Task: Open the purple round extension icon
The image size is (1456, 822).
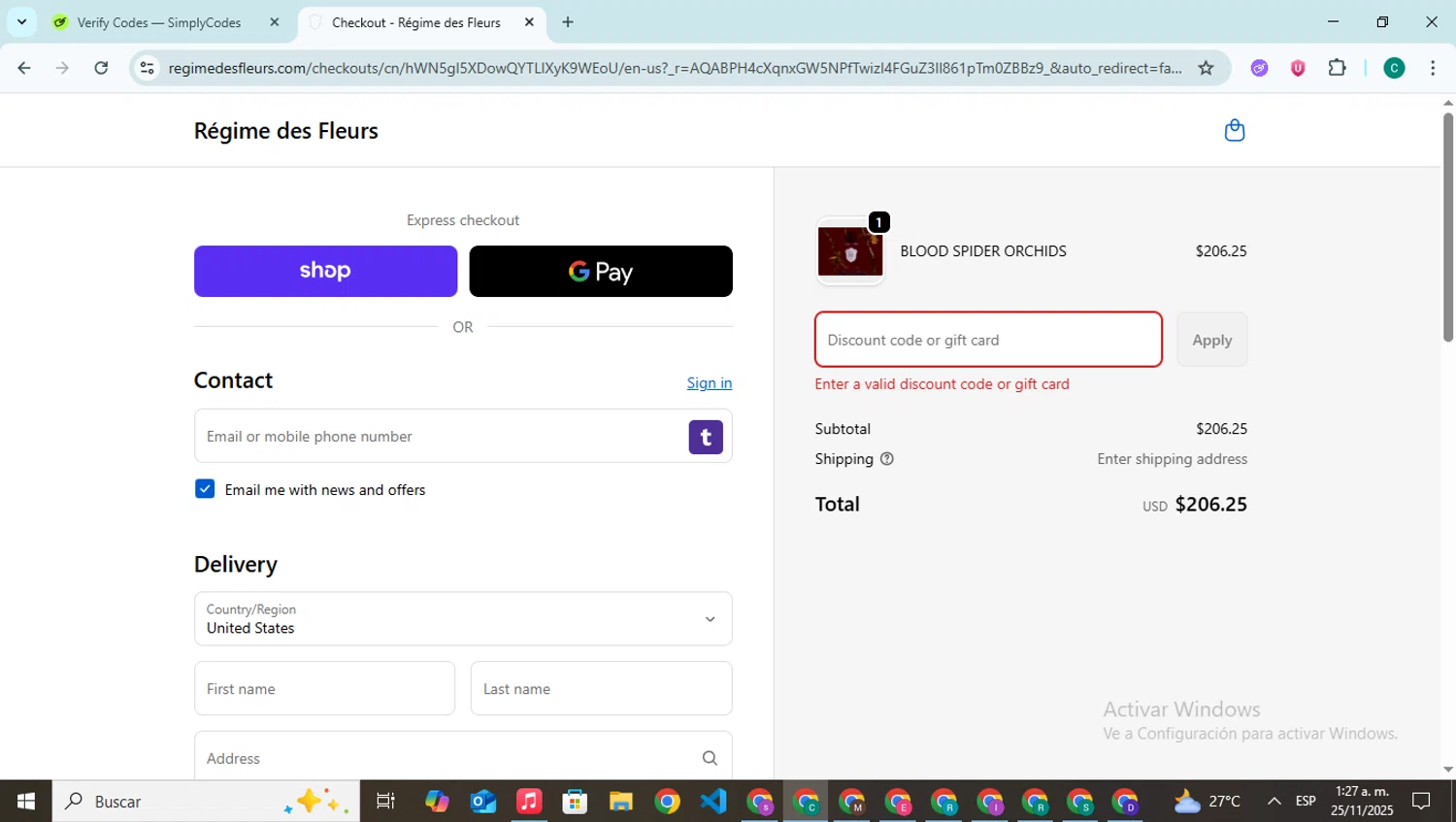Action: click(1259, 68)
